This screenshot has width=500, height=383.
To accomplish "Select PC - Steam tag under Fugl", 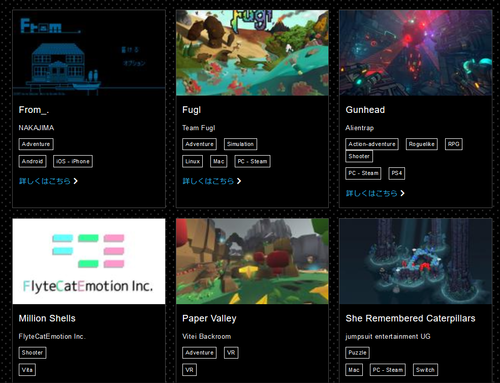I will [x=252, y=161].
